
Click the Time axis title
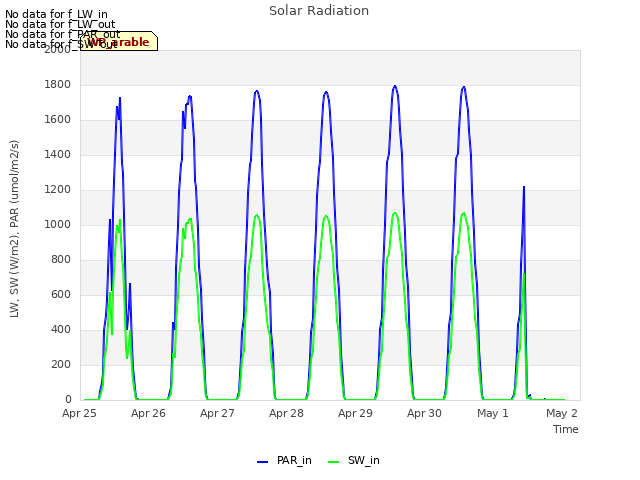tap(566, 429)
